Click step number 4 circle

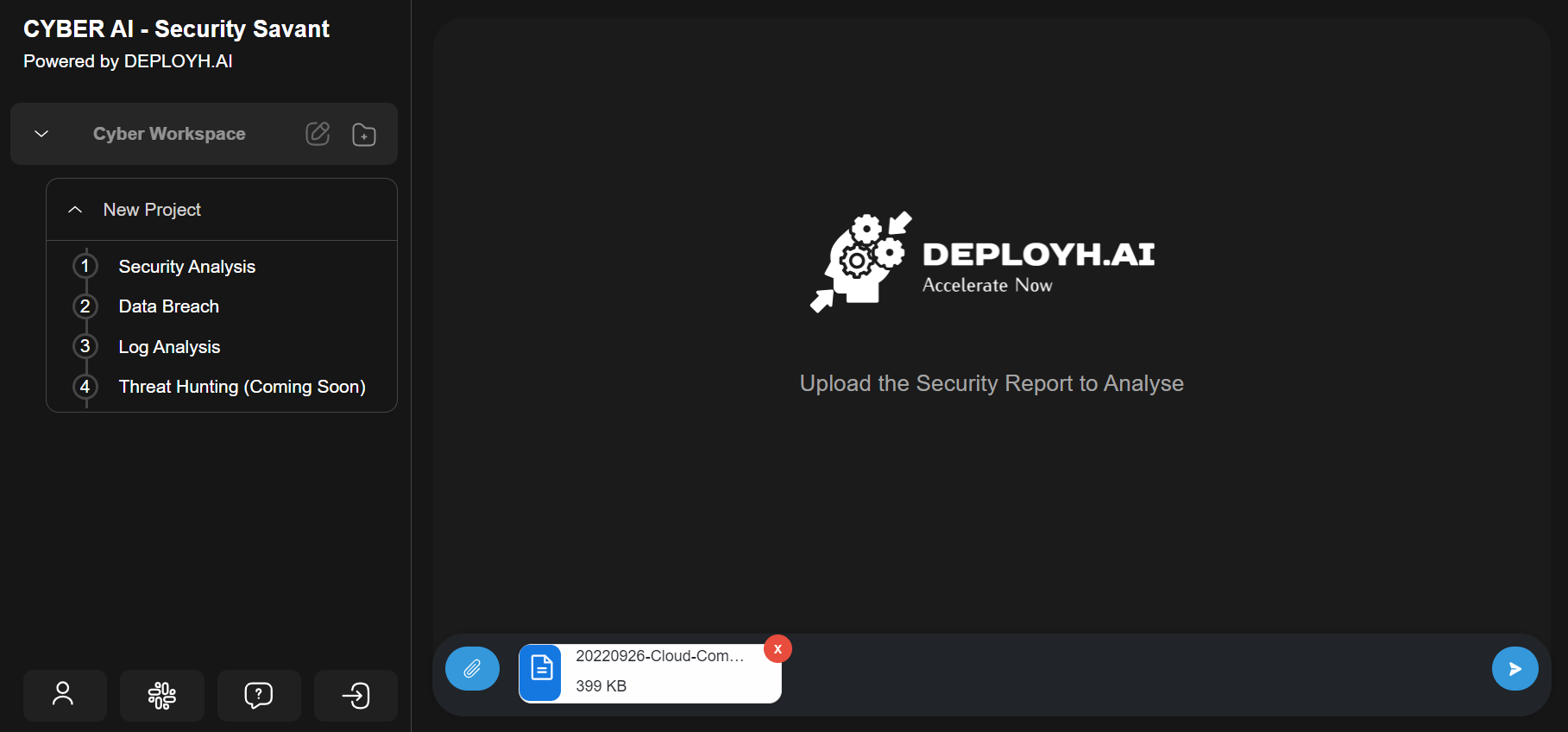[85, 387]
